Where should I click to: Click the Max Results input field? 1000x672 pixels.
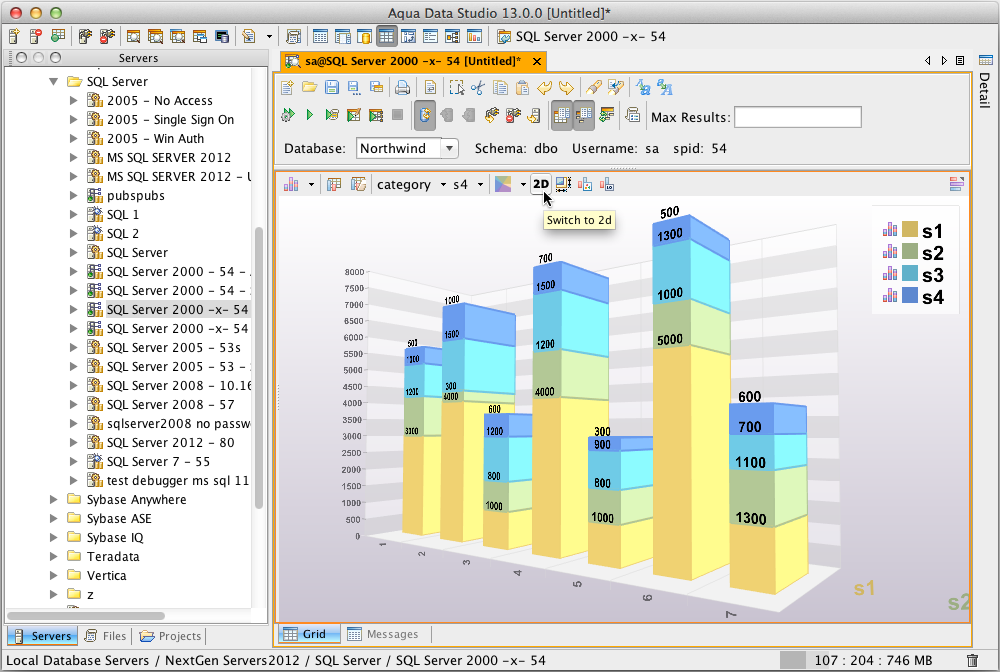[x=798, y=117]
